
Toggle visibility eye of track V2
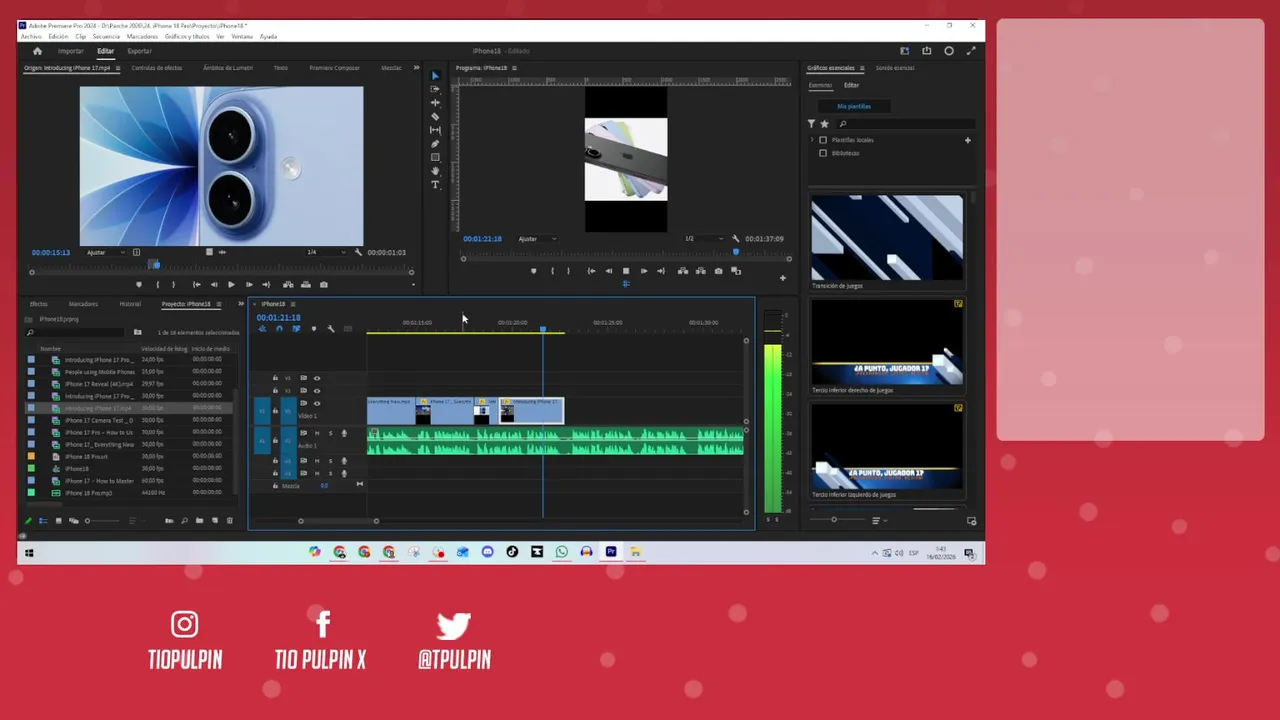coord(317,391)
